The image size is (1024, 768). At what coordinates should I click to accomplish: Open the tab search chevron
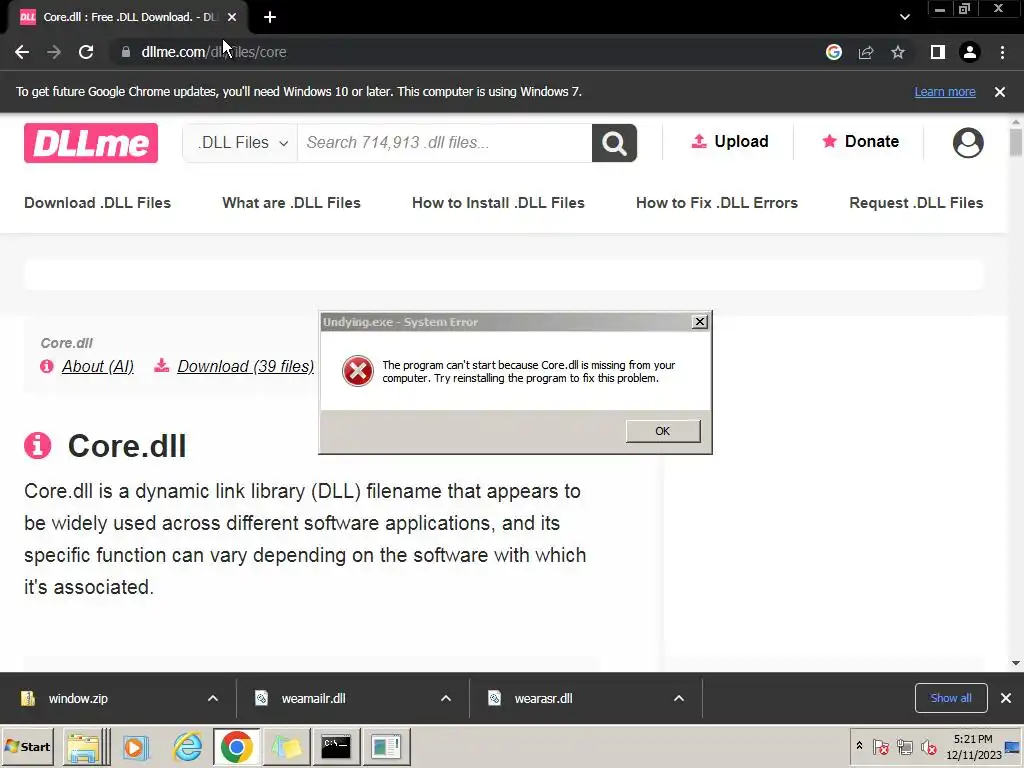pyautogui.click(x=904, y=17)
